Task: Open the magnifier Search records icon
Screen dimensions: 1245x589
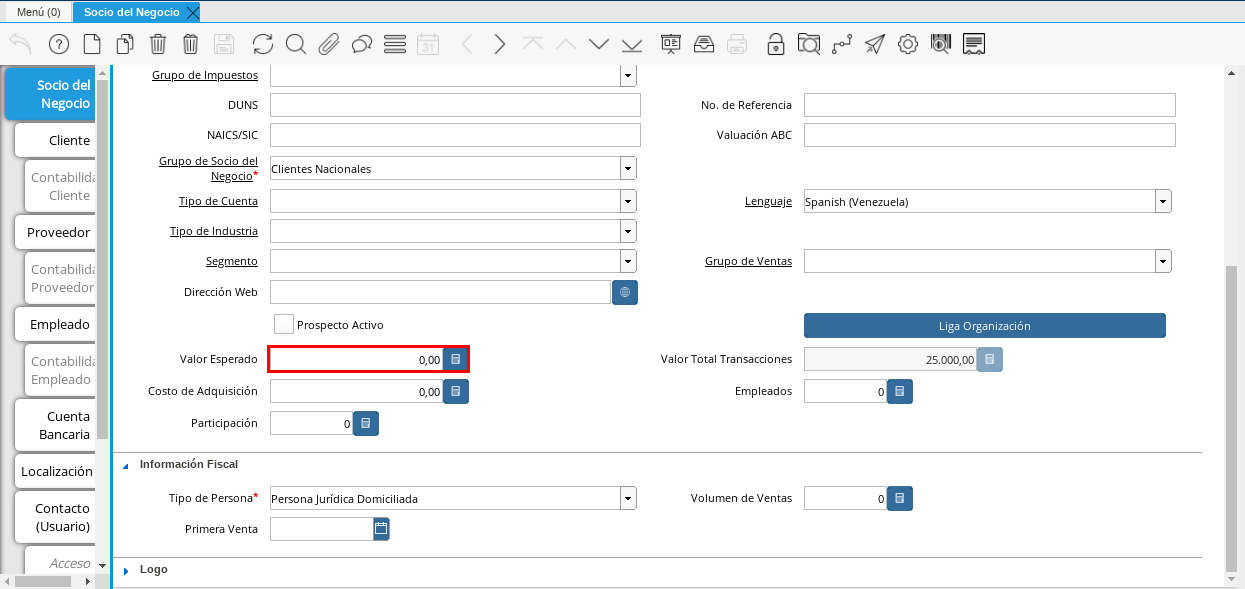Action: 296,44
